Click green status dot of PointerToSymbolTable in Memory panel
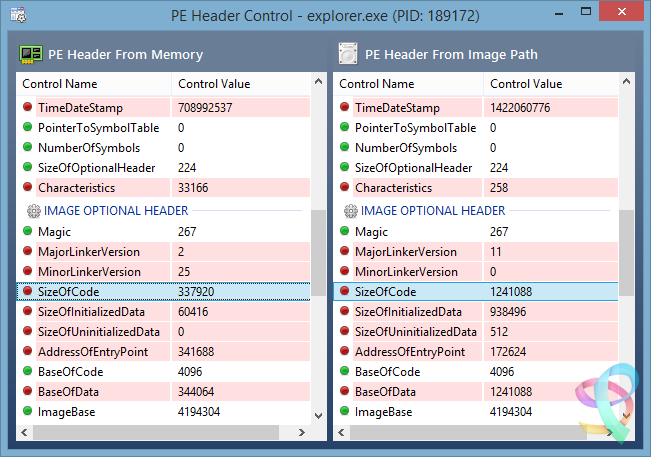Image resolution: width=651 pixels, height=457 pixels. coord(27,127)
